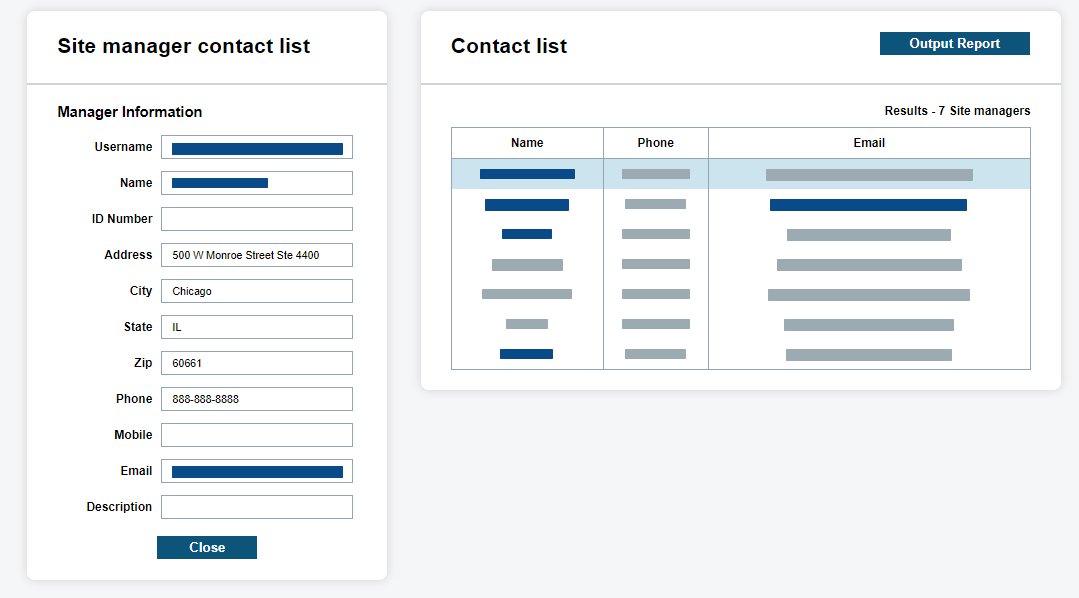Click the State field showing IL
The height and width of the screenshot is (598, 1079).
pyautogui.click(x=257, y=327)
